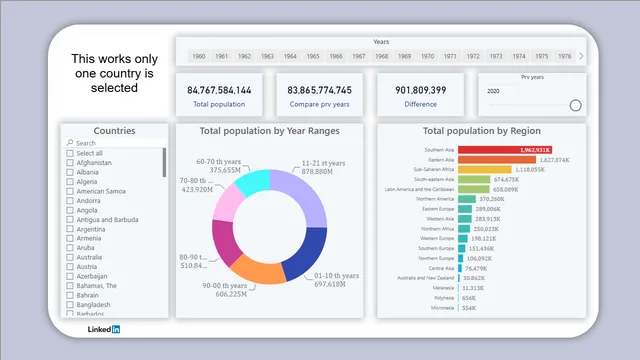Screen dimensions: 640x360
Task: Click the Countries search field
Action: pyautogui.click(x=115, y=143)
